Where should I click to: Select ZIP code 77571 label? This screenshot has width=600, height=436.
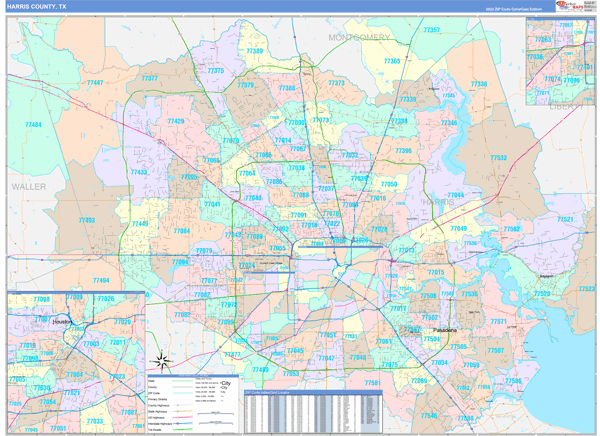[x=497, y=322]
